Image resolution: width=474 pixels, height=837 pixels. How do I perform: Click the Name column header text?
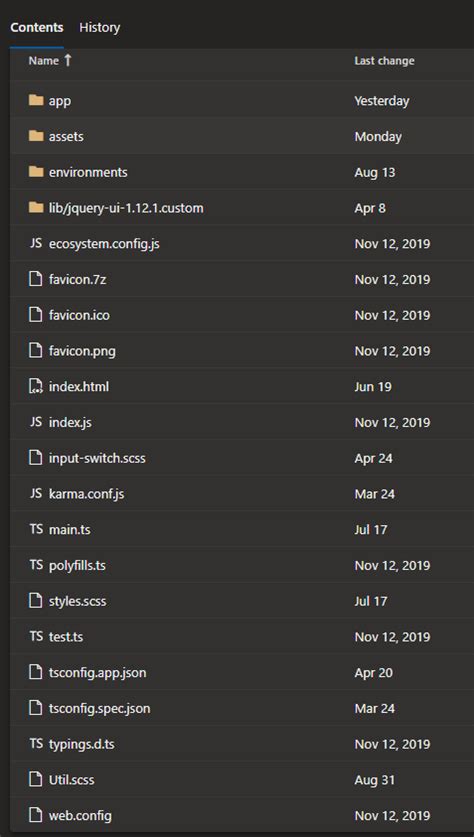point(44,61)
